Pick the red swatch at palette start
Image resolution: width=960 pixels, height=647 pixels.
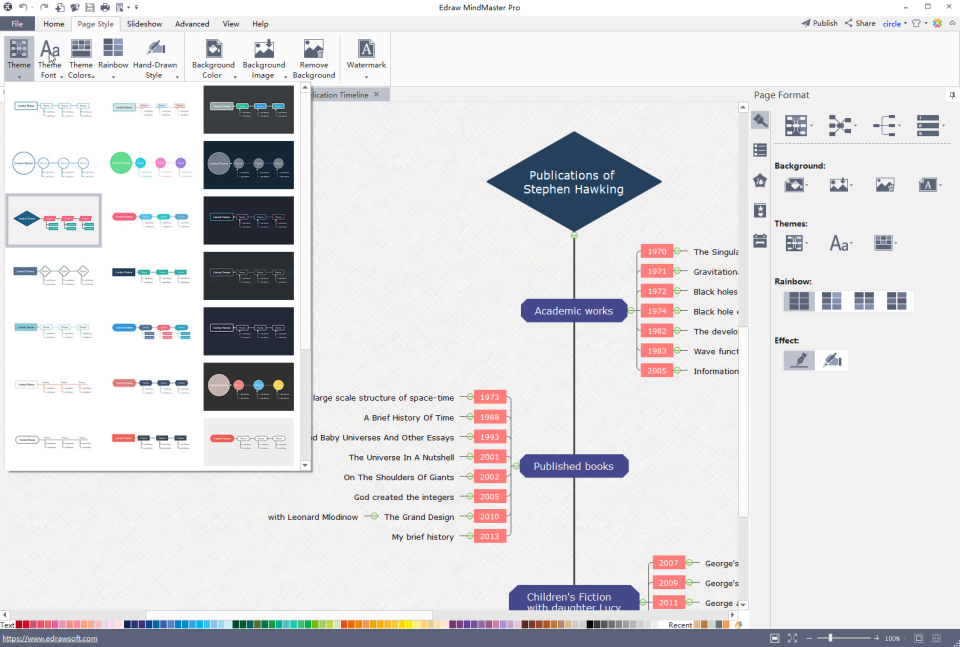point(19,625)
